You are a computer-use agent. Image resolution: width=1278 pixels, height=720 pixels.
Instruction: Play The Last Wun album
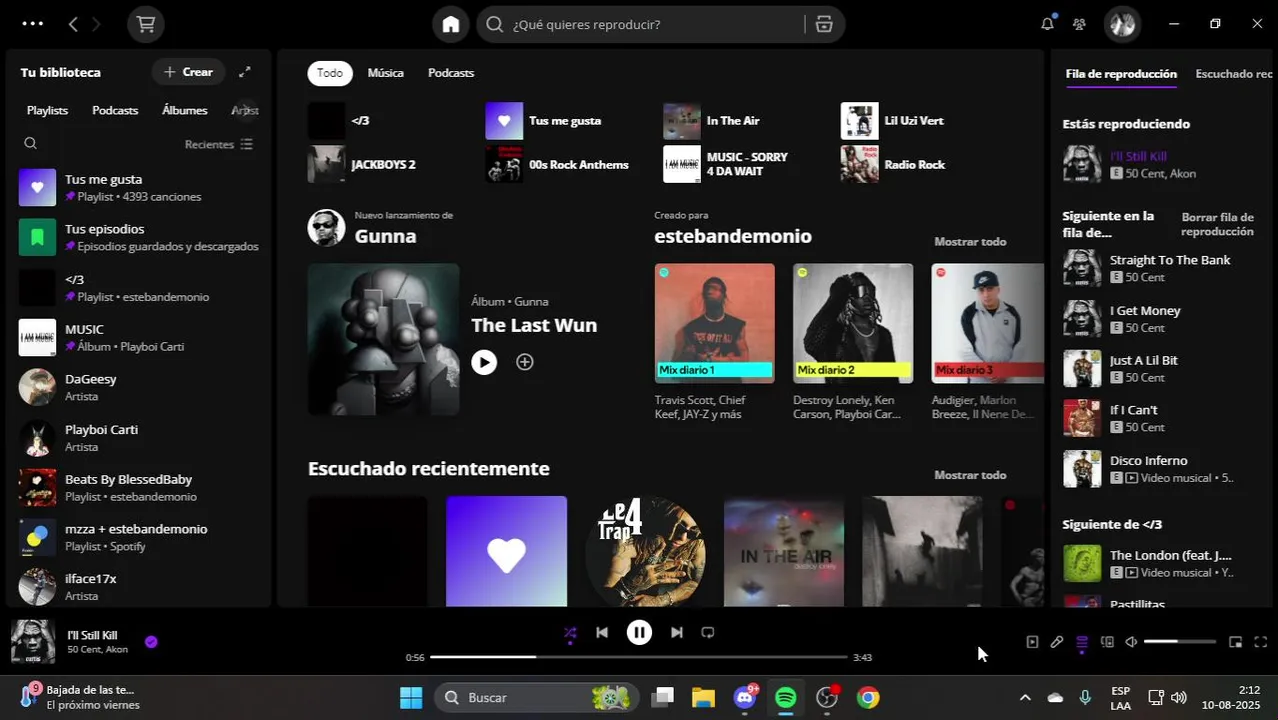point(484,362)
